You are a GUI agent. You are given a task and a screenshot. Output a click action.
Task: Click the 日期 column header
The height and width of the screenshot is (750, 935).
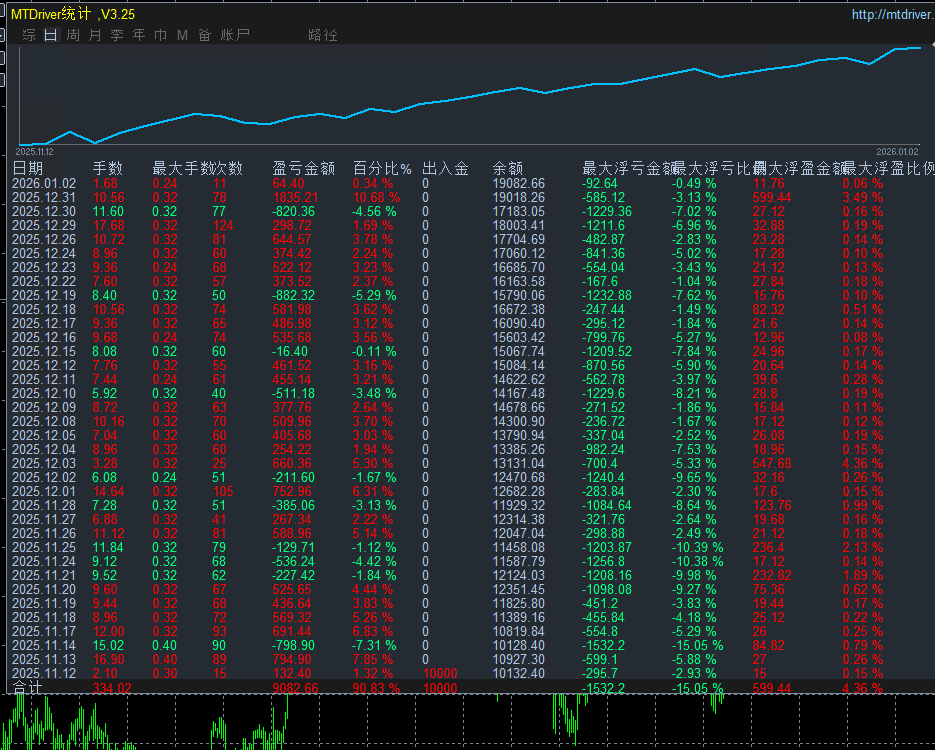pyautogui.click(x=30, y=168)
